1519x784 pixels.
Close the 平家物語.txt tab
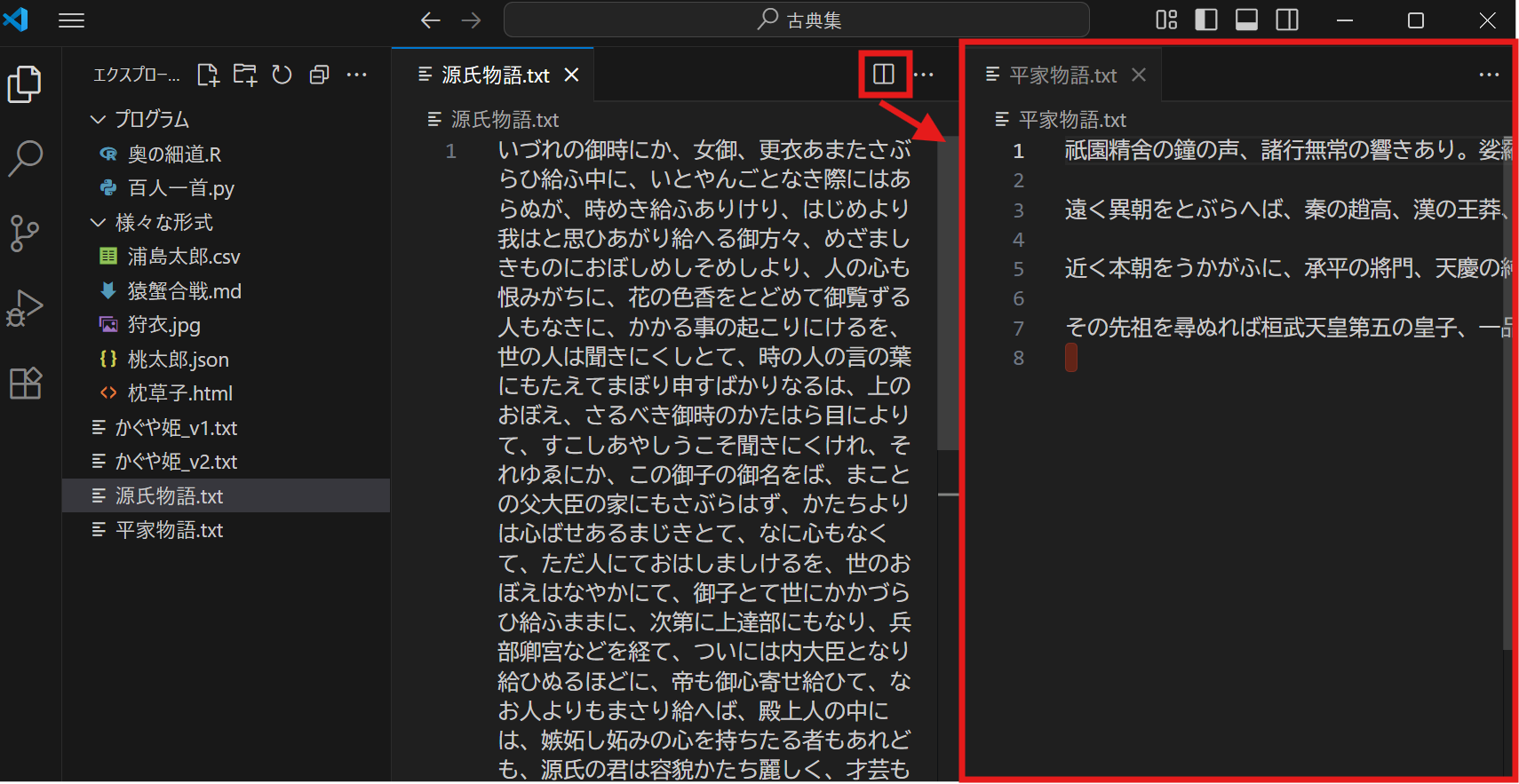[x=1139, y=75]
